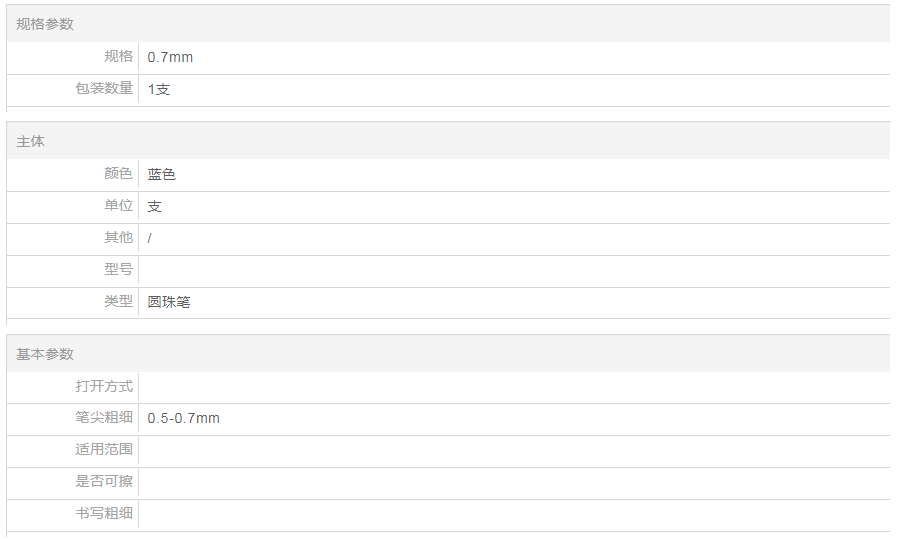This screenshot has height=539, width=898.
Task: Select the 颜色 row label
Action: pos(118,174)
